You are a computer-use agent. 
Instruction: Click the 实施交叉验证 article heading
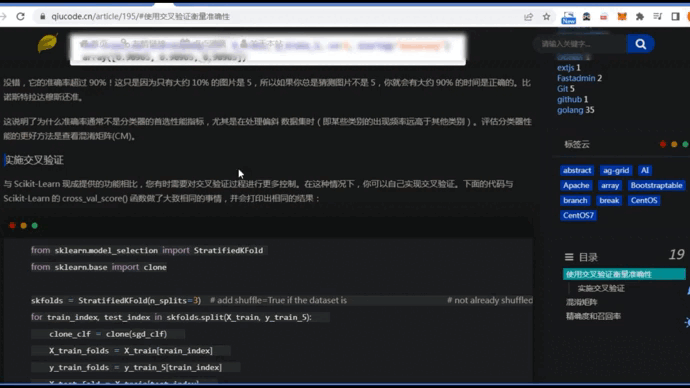(34, 160)
